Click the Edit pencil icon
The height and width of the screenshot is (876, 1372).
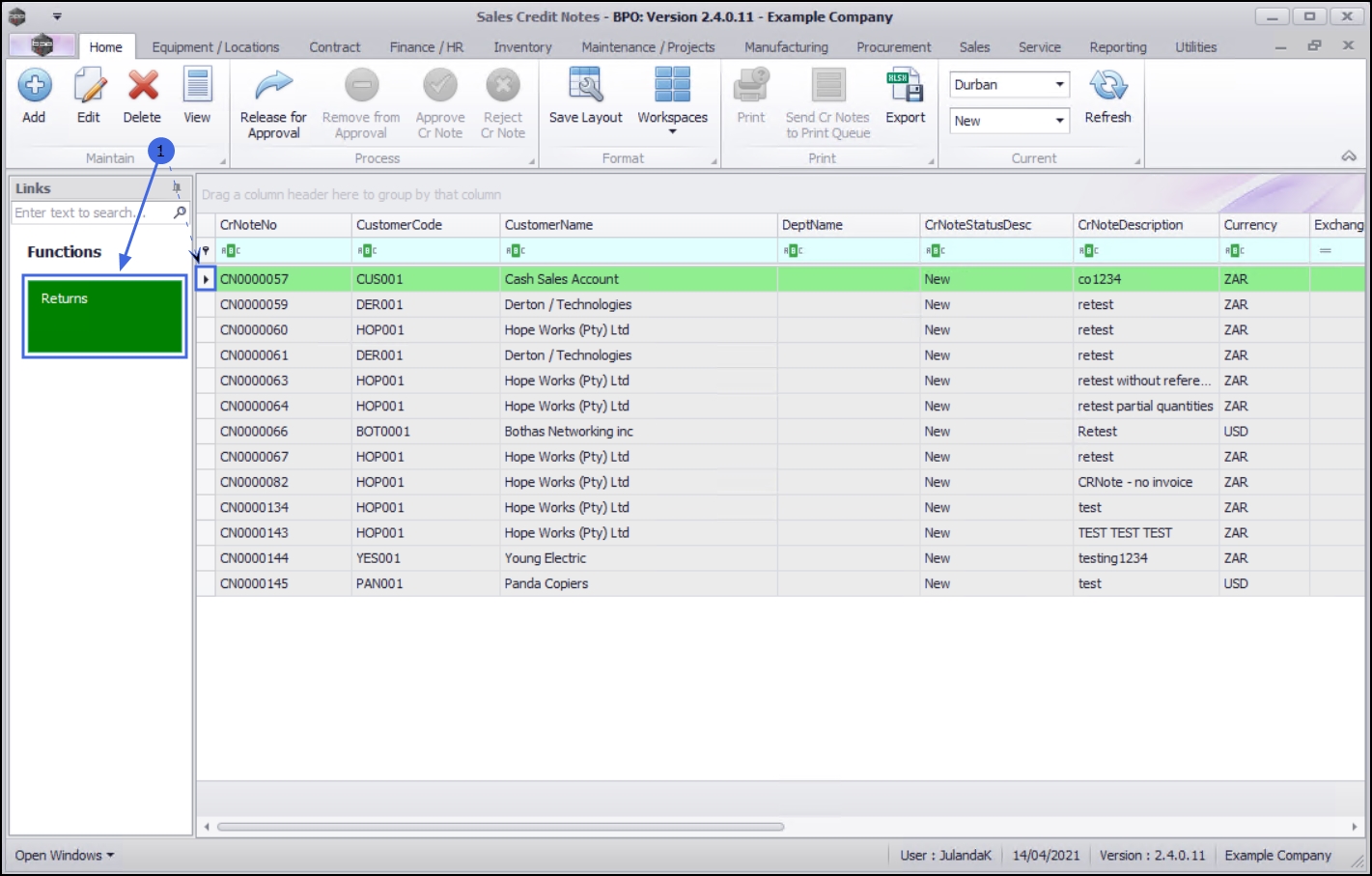click(89, 86)
